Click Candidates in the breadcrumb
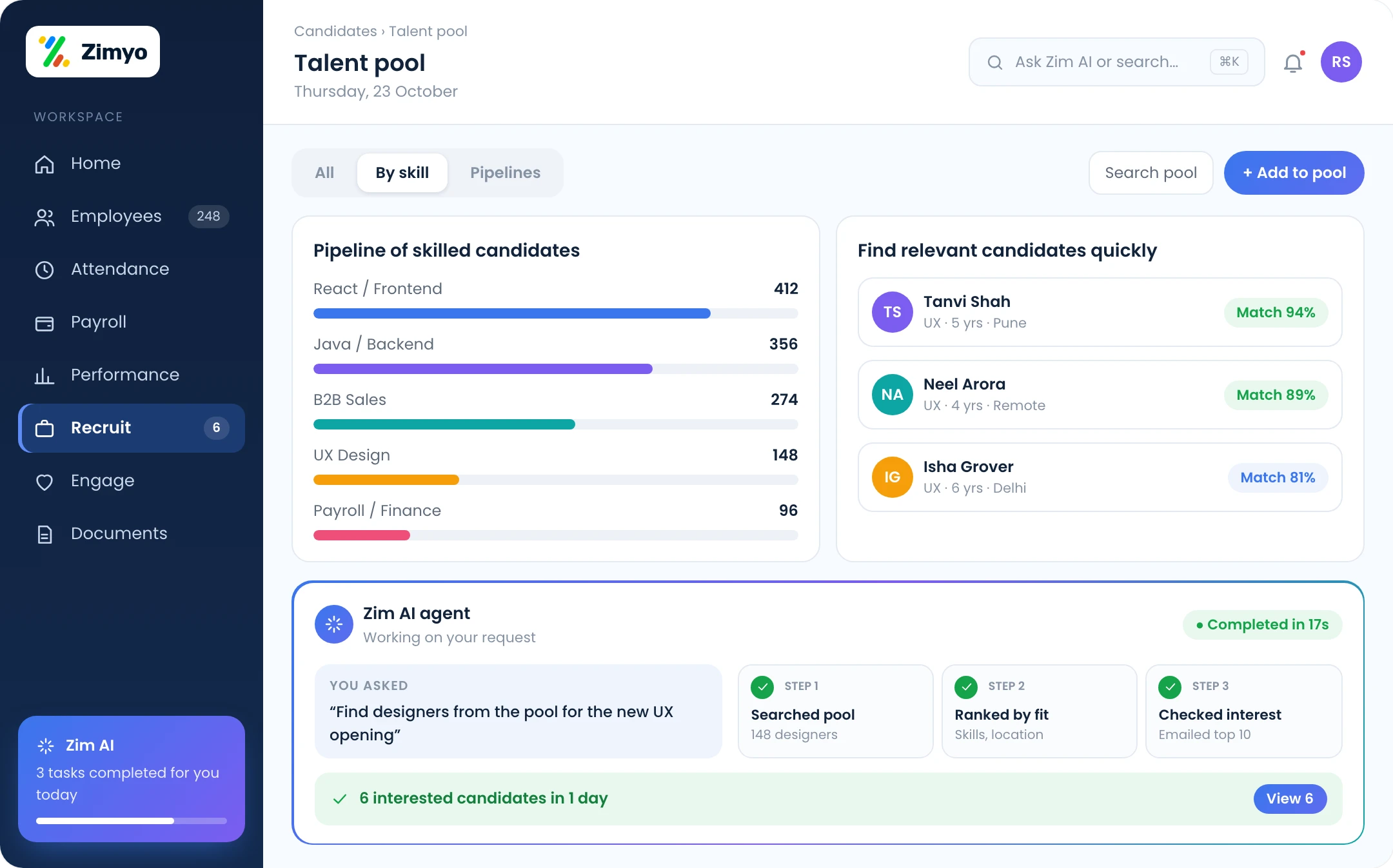The height and width of the screenshot is (868, 1393). click(x=335, y=31)
